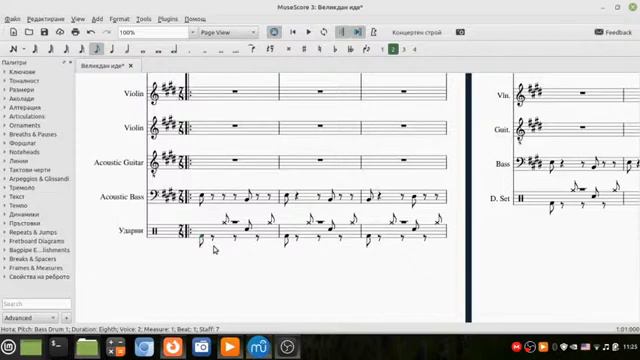The image size is (640, 360).
Task: Toggle note input mode N
Action: [13, 49]
